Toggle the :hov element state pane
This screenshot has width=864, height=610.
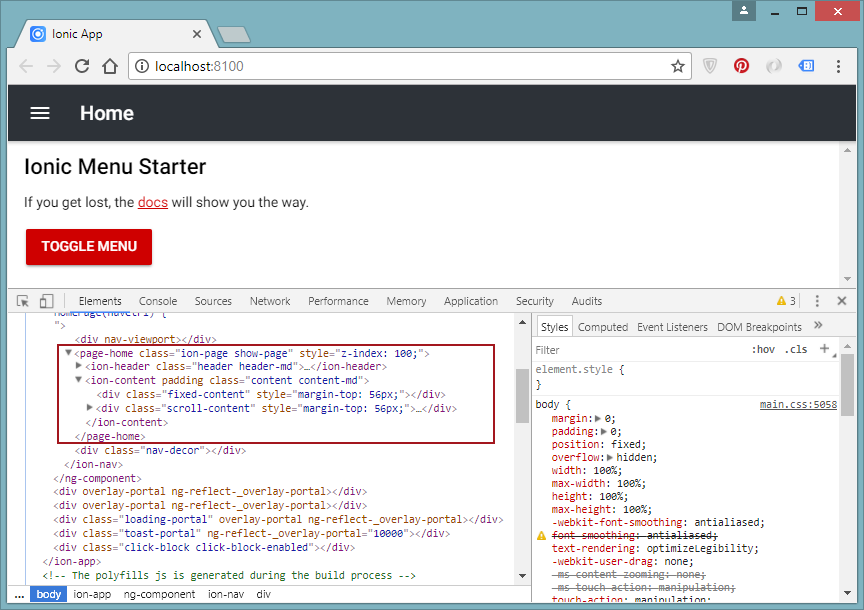tap(763, 349)
